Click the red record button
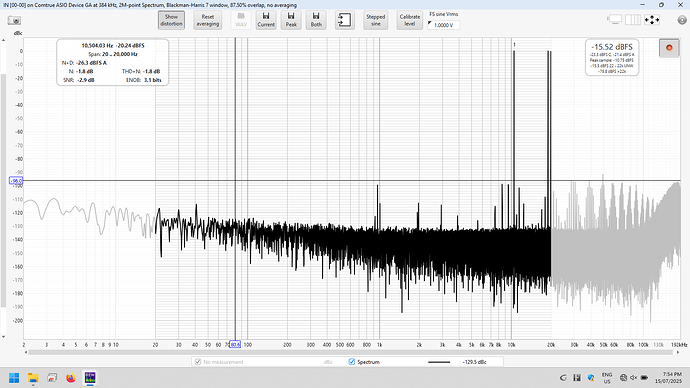This screenshot has height=388, width=690. click(669, 48)
